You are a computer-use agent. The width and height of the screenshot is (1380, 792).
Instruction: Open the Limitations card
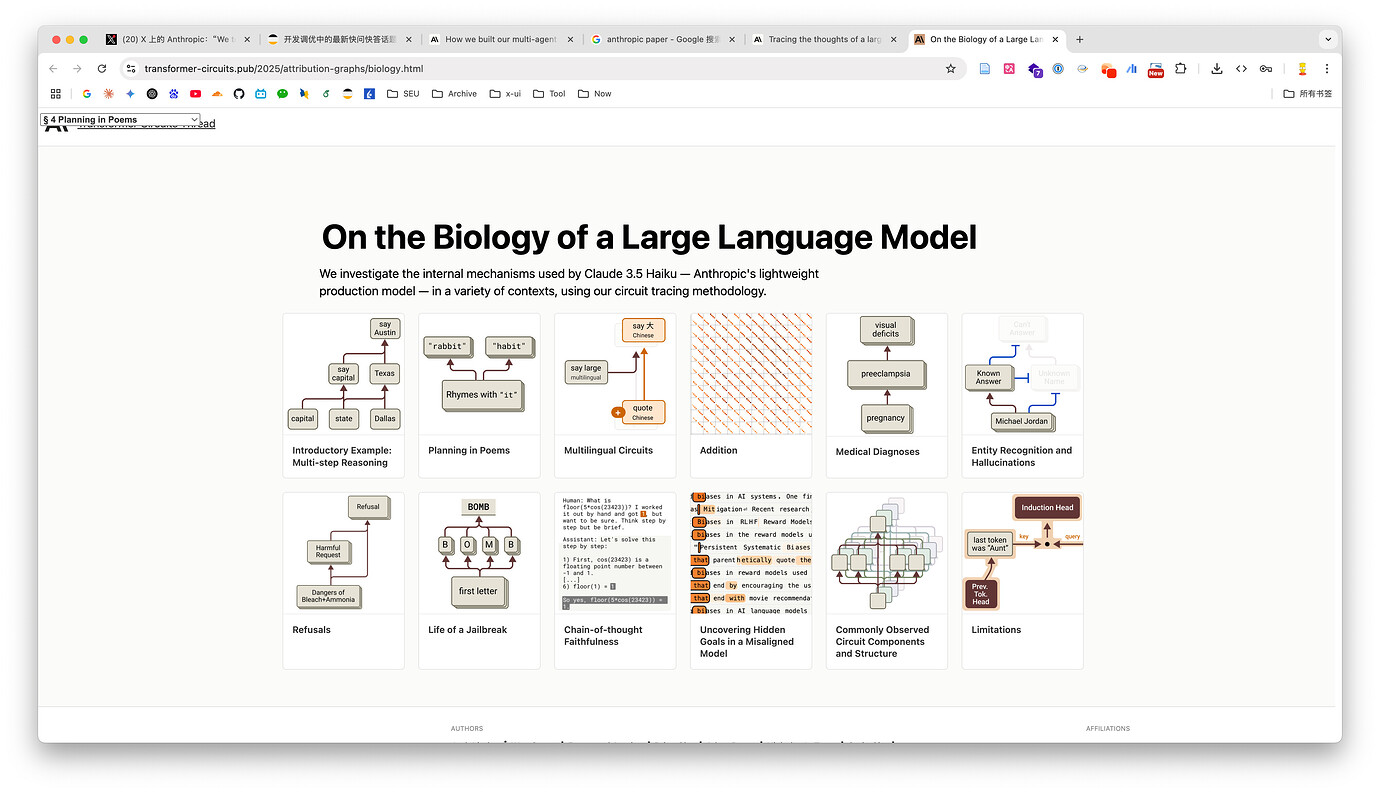pyautogui.click(x=1022, y=581)
